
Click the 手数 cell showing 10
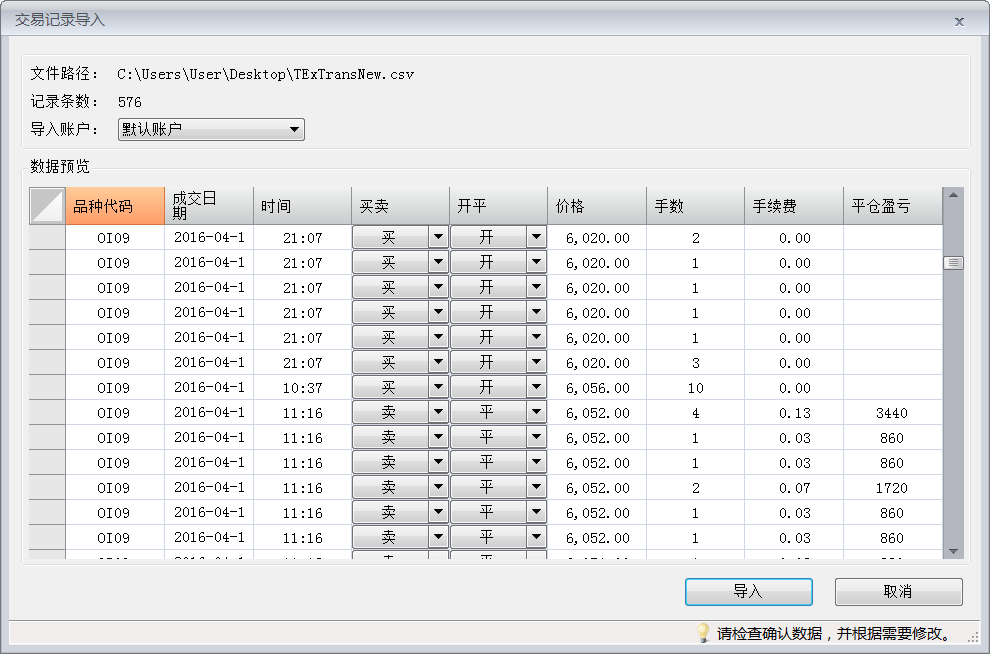click(x=695, y=388)
